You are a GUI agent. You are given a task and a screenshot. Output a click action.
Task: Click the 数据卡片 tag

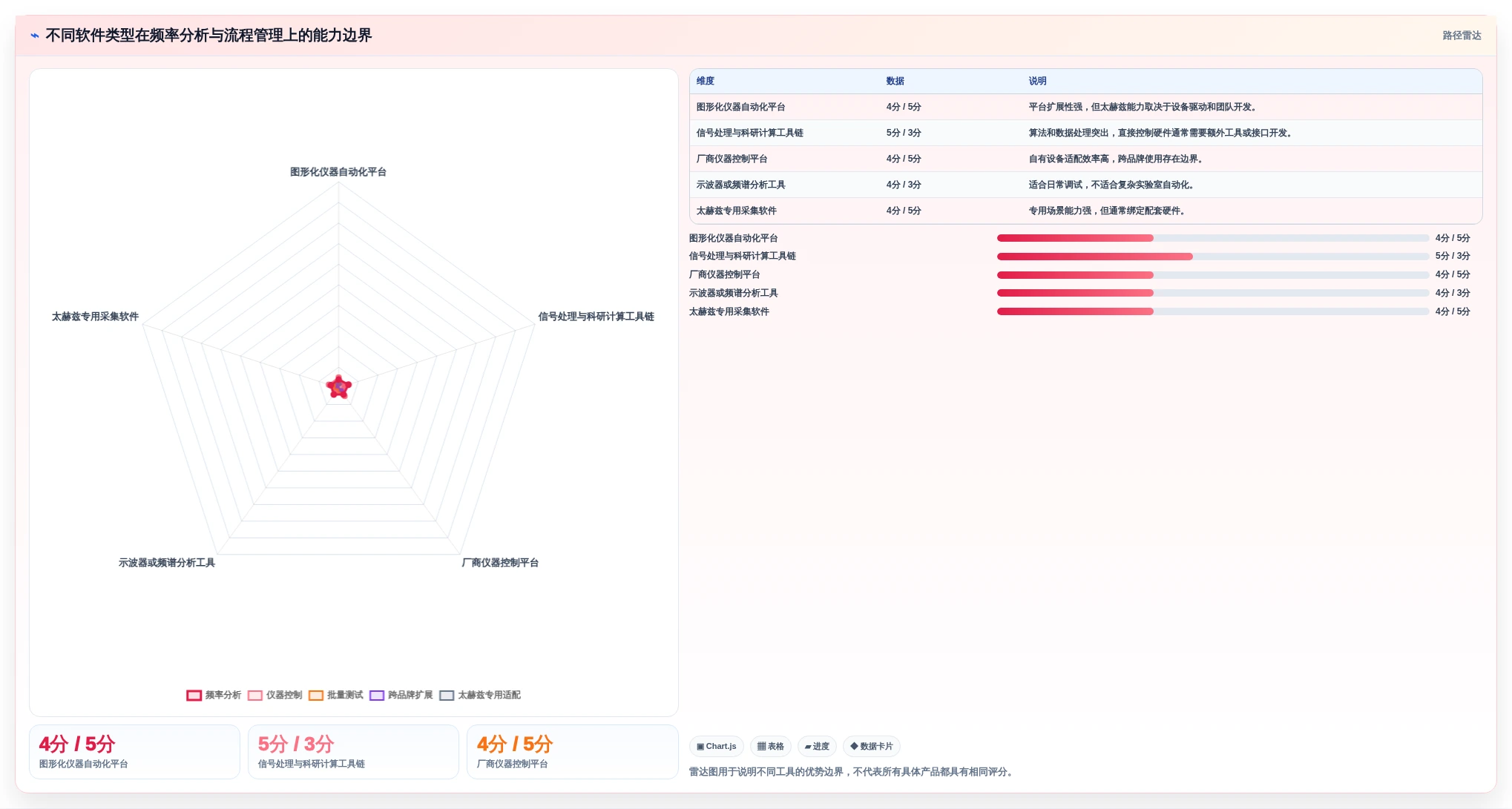pos(872,746)
